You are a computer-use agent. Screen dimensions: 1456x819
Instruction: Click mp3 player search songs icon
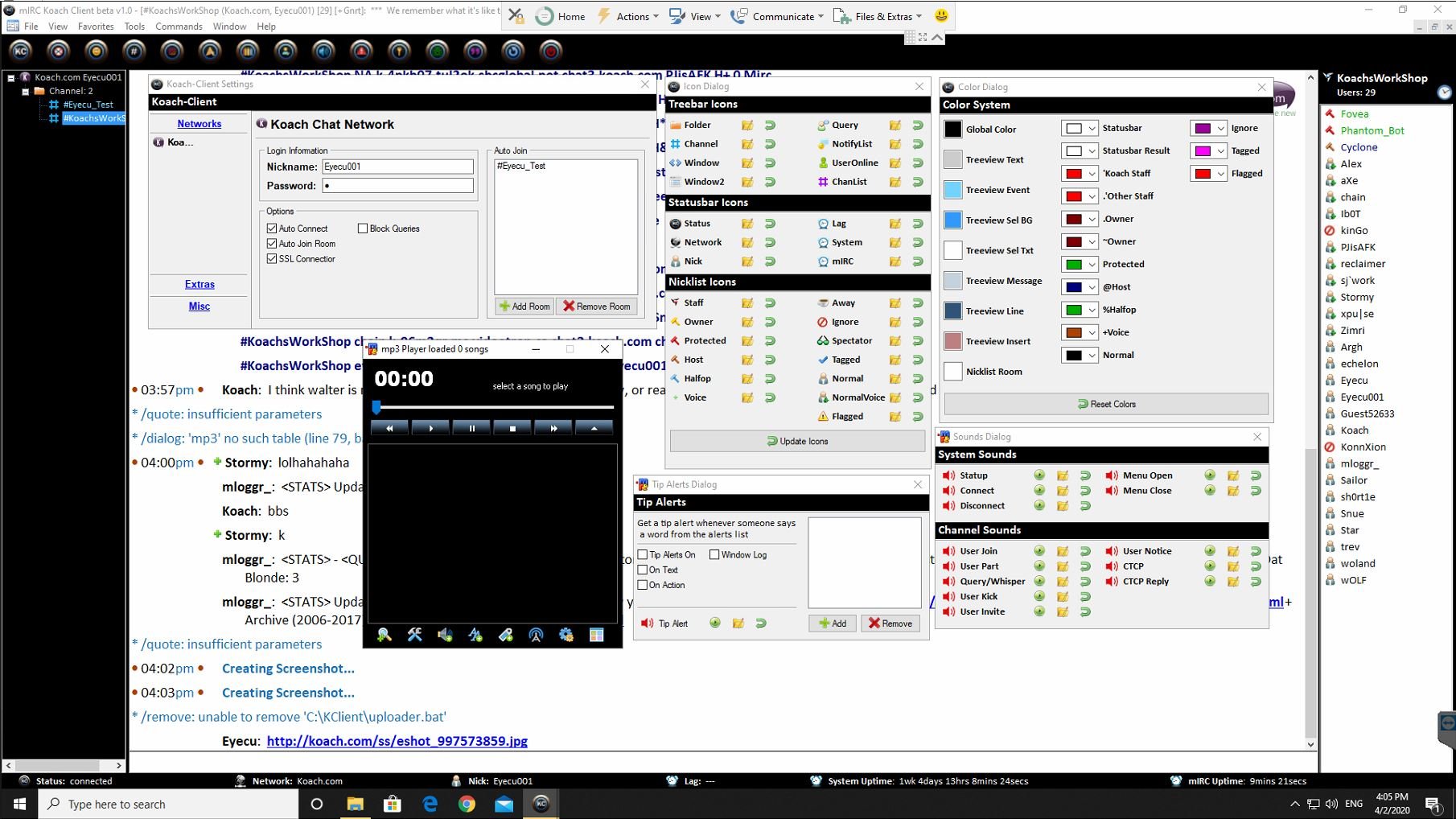click(x=385, y=635)
